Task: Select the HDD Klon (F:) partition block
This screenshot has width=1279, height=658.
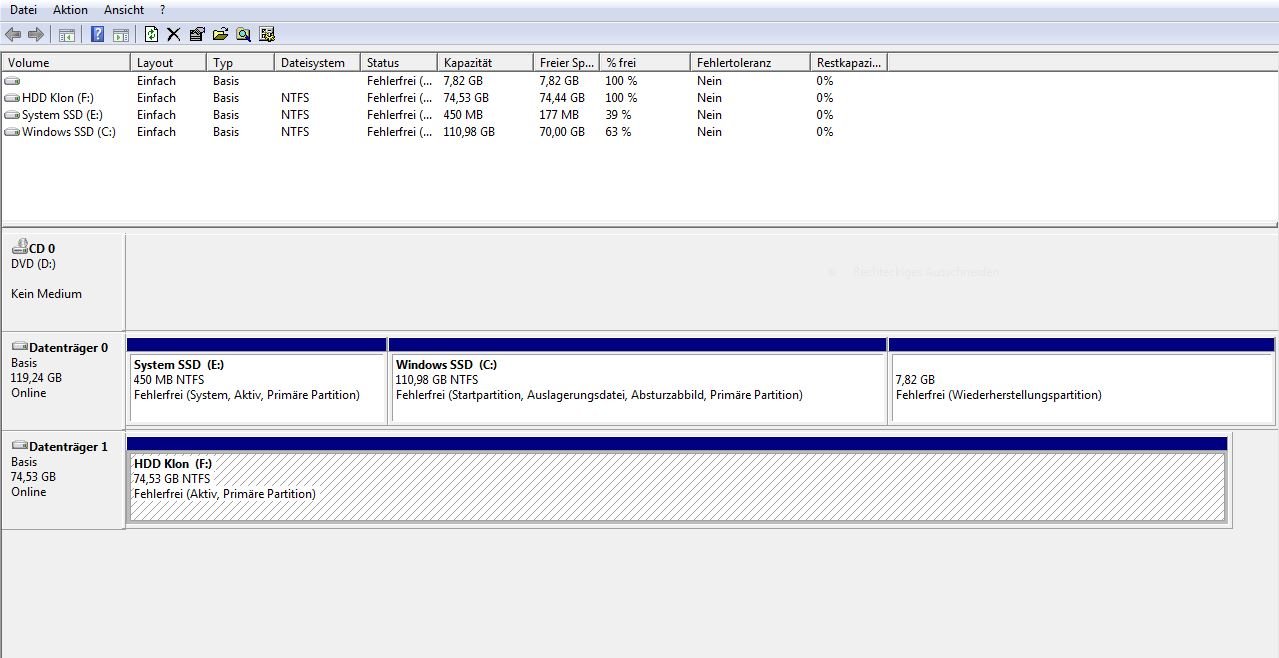Action: (676, 487)
